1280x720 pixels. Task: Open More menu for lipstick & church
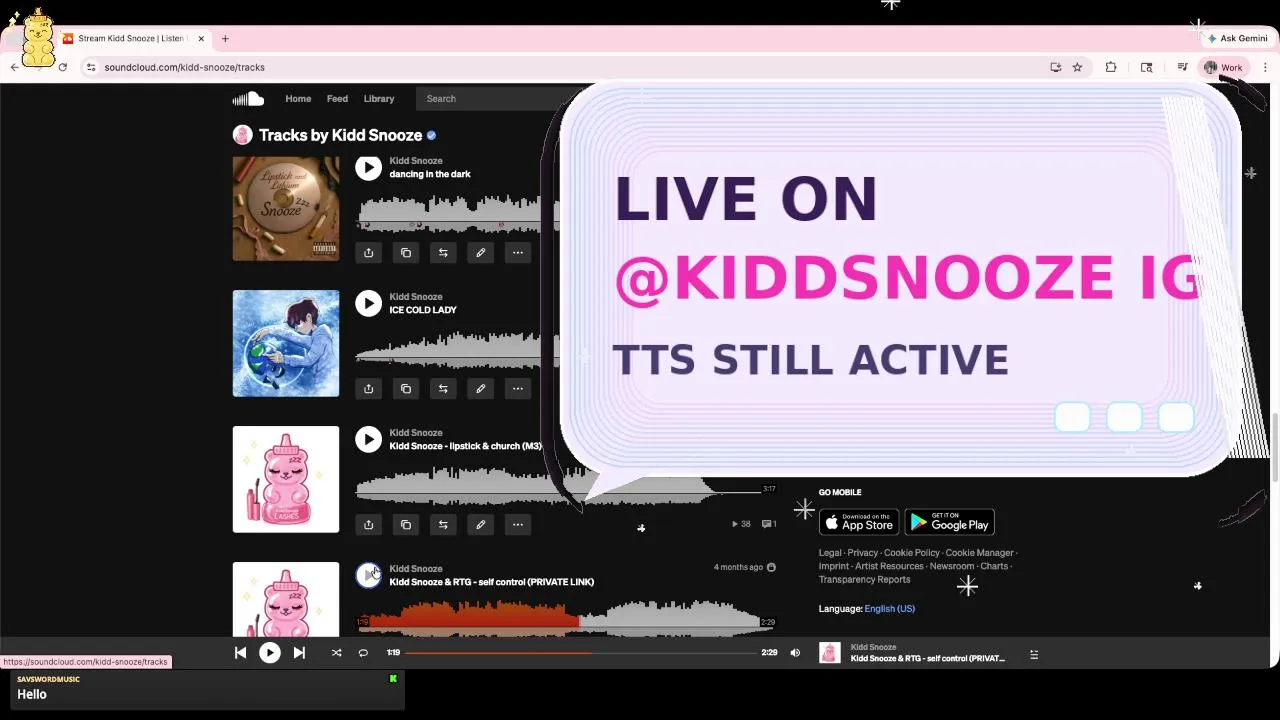(518, 525)
